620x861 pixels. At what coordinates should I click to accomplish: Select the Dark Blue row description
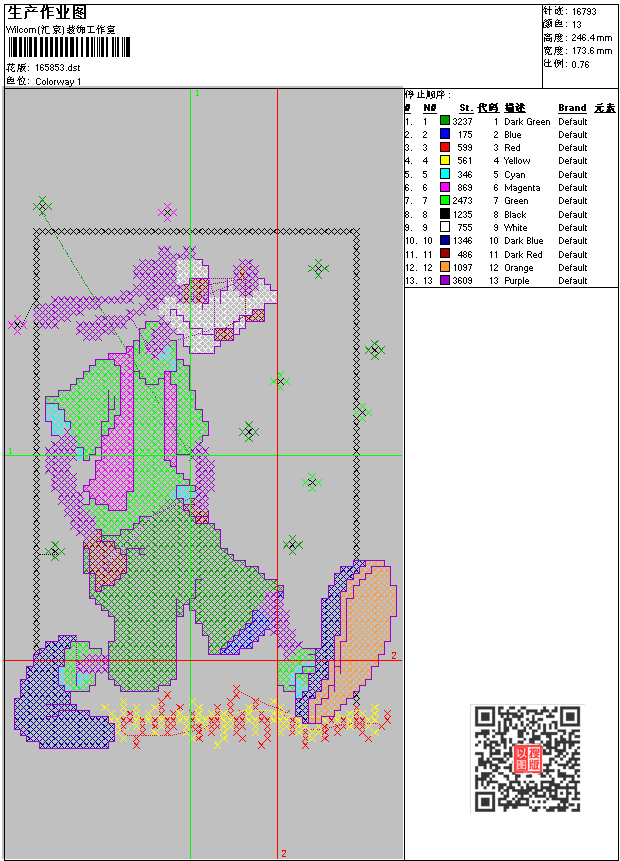click(x=524, y=241)
